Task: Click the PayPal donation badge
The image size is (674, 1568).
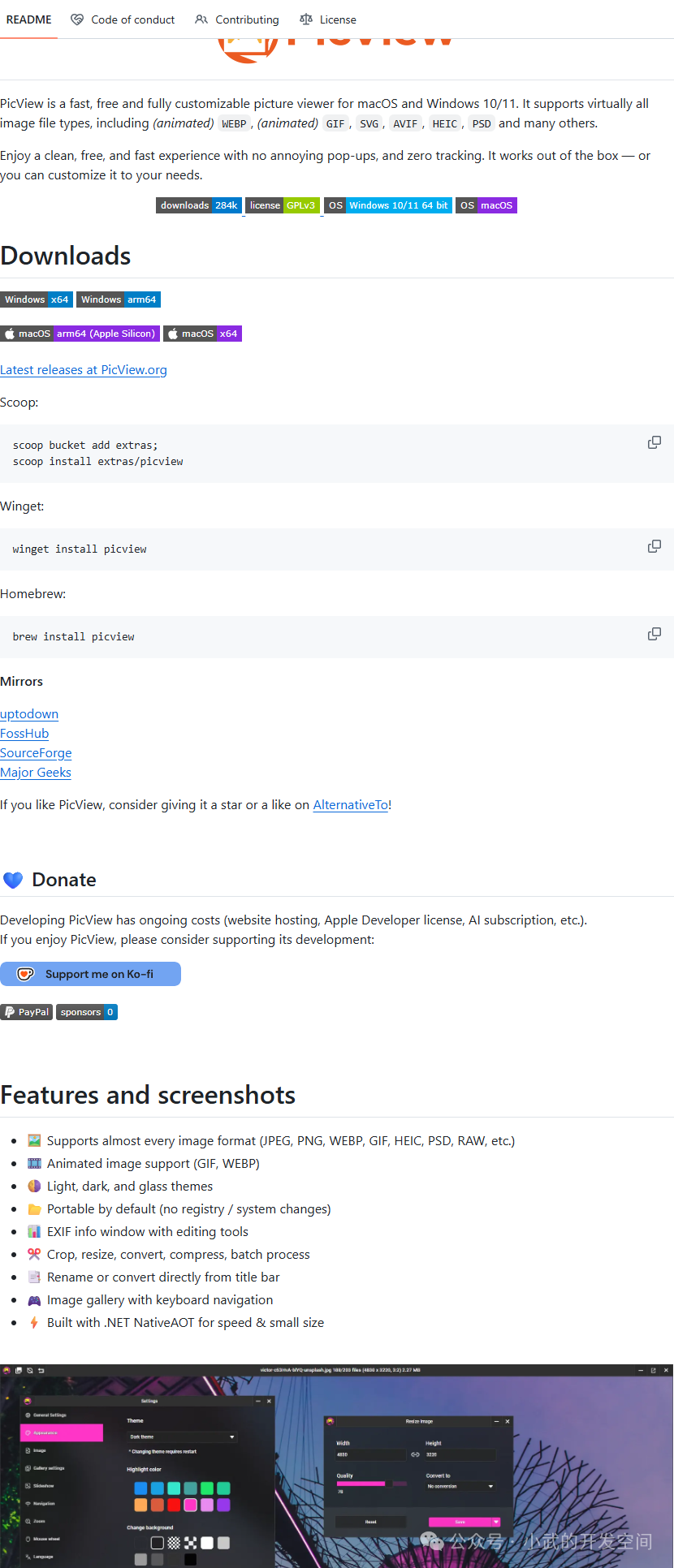Action: tap(27, 1012)
